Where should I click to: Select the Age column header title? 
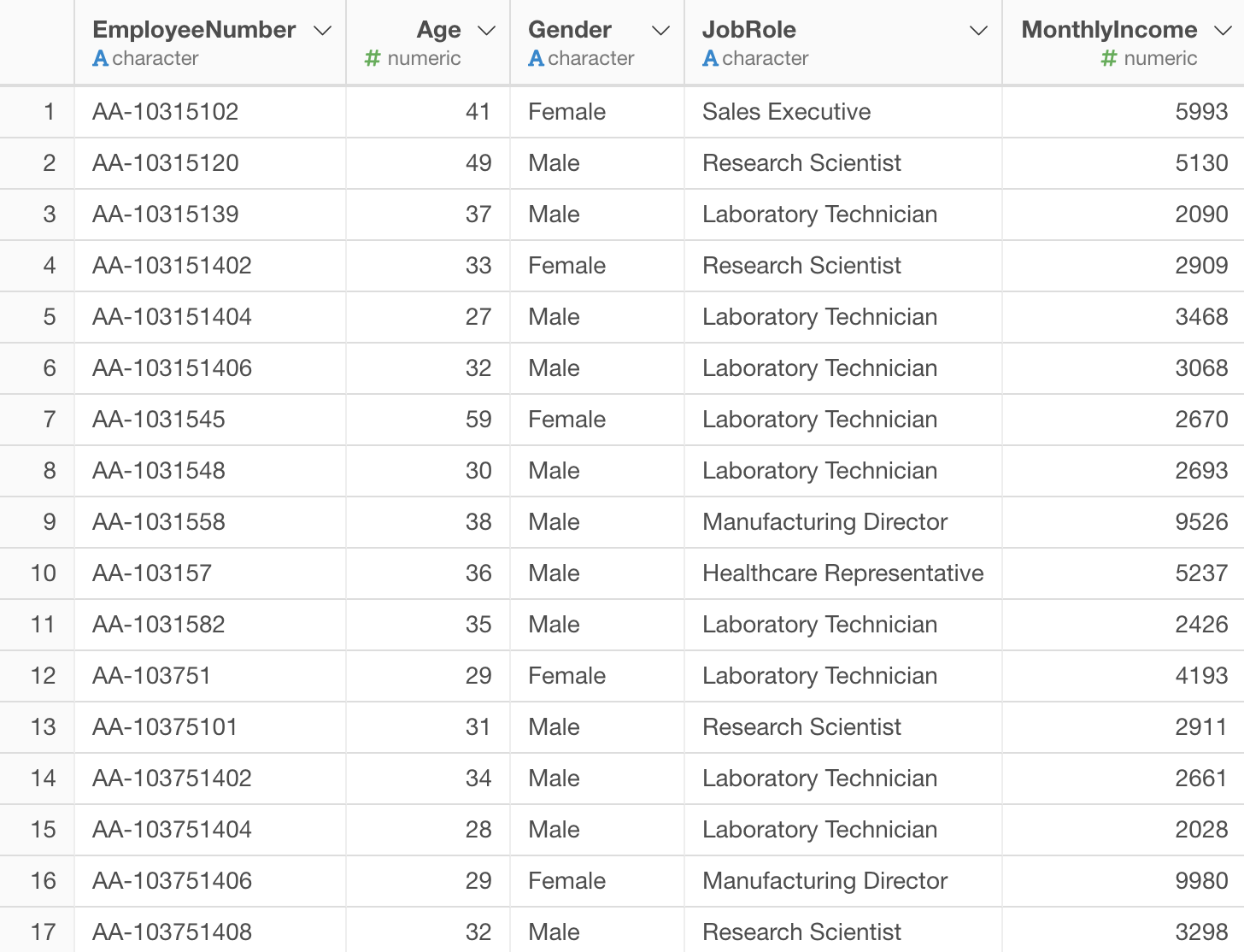point(438,30)
